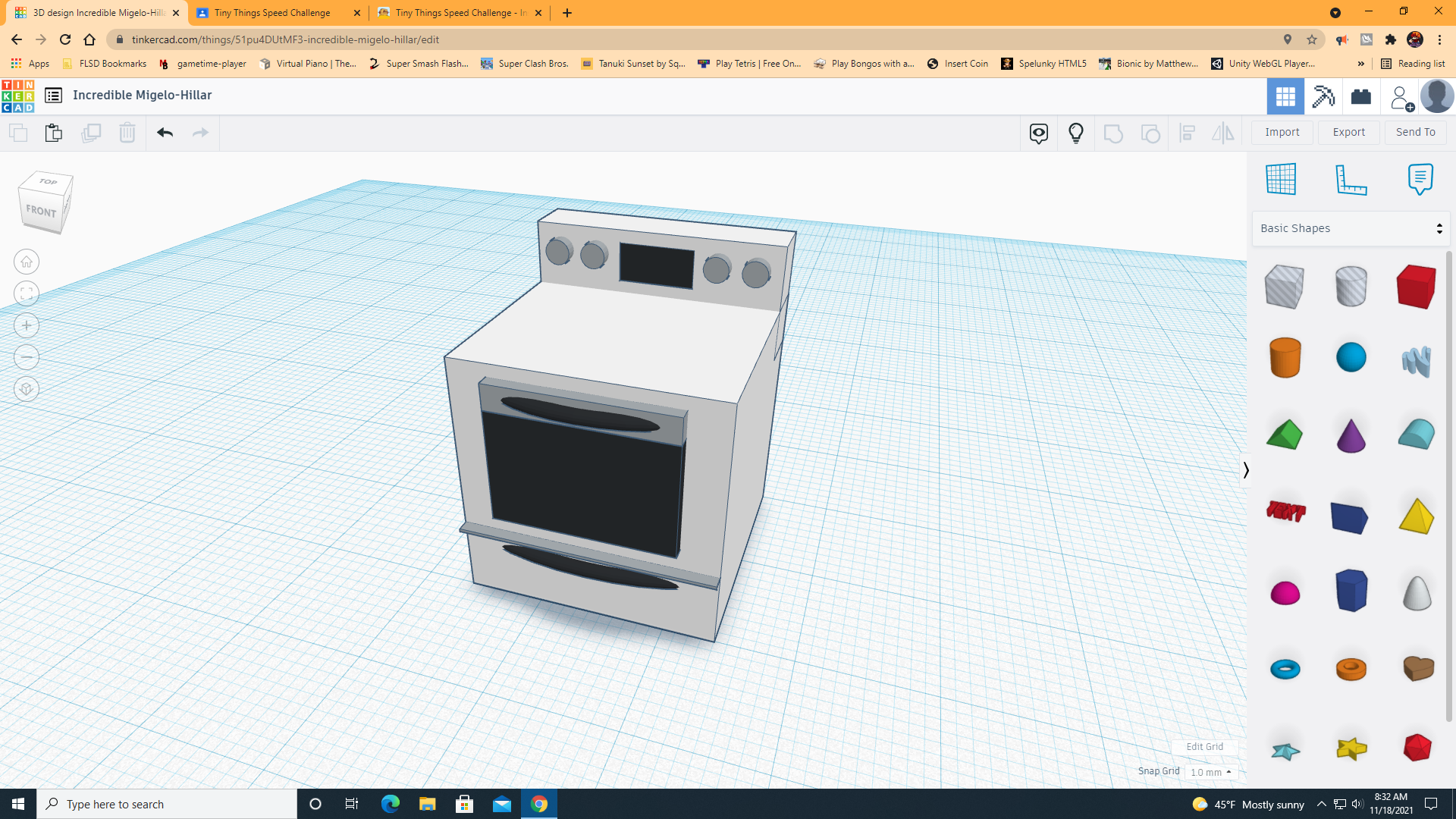Viewport: 1456px width, 819px height.
Task: Click the Align tool icon
Action: pos(1188,133)
